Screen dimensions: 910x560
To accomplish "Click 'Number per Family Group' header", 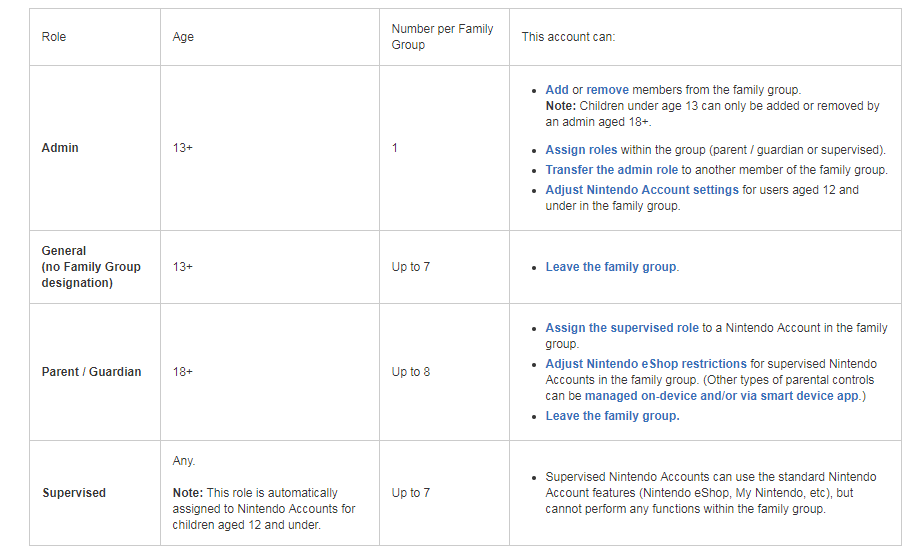I will [x=442, y=37].
